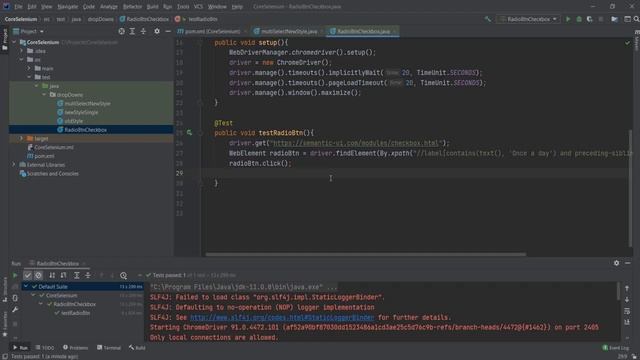Click inspection checkmark at editor top right
The image size is (640, 360).
(627, 42)
